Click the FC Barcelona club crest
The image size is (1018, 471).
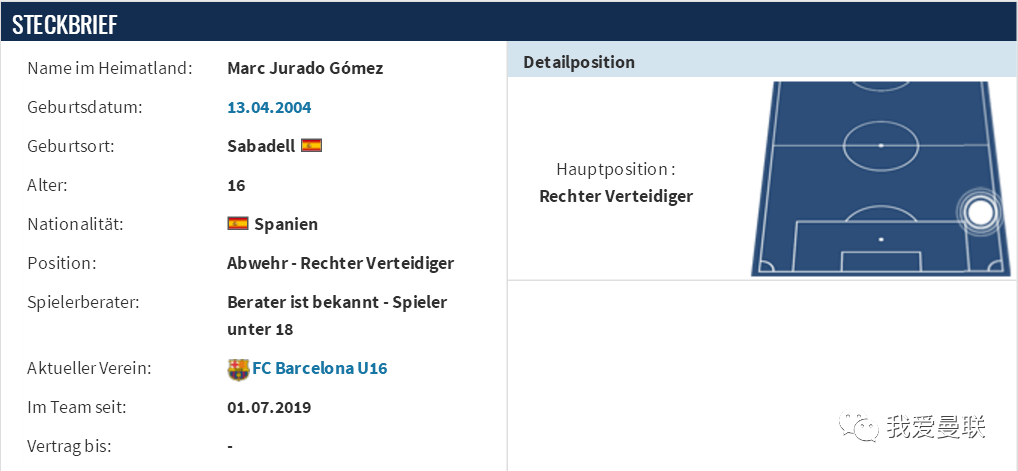coord(238,369)
